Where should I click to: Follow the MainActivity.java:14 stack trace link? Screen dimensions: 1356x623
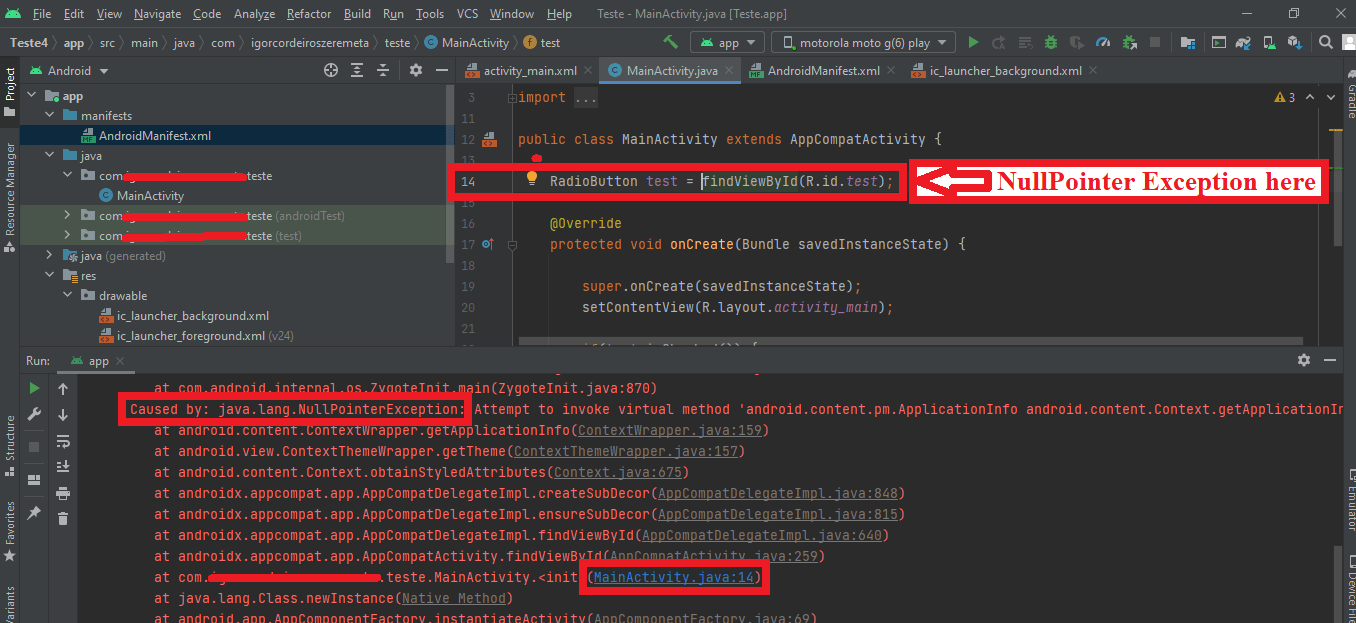[x=674, y=577]
